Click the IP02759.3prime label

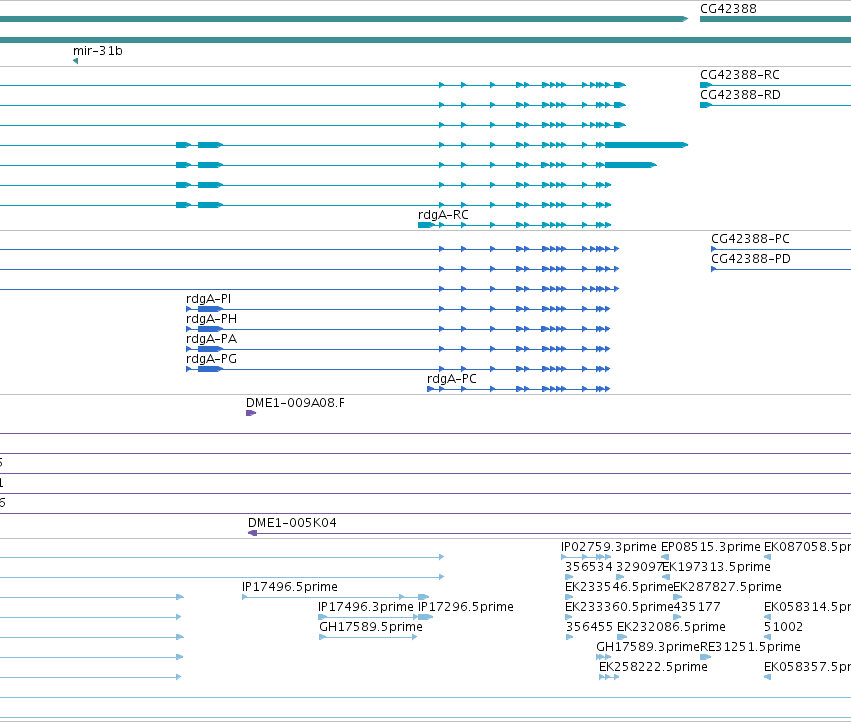point(608,547)
